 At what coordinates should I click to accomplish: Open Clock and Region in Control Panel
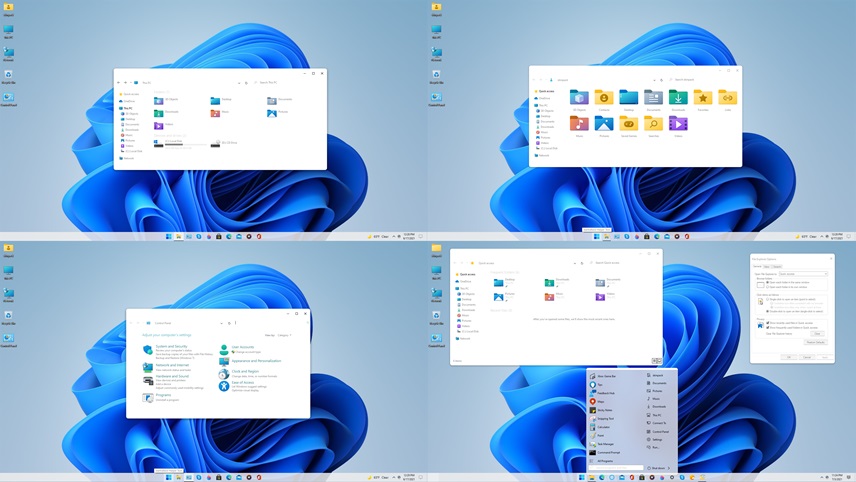(245, 371)
